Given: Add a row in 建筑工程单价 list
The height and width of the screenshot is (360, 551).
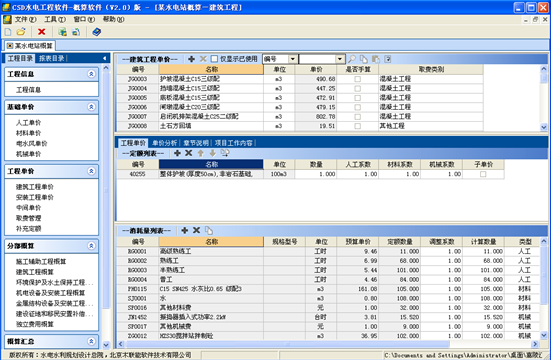Looking at the screenshot, I should tap(192, 59).
